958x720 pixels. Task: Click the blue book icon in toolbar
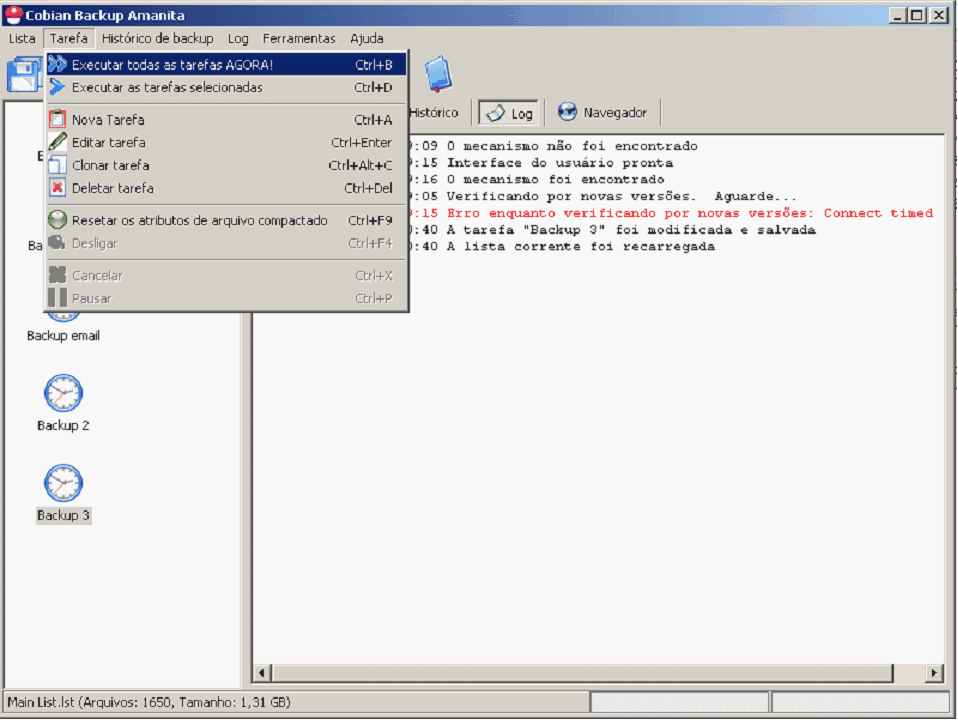coord(438,74)
